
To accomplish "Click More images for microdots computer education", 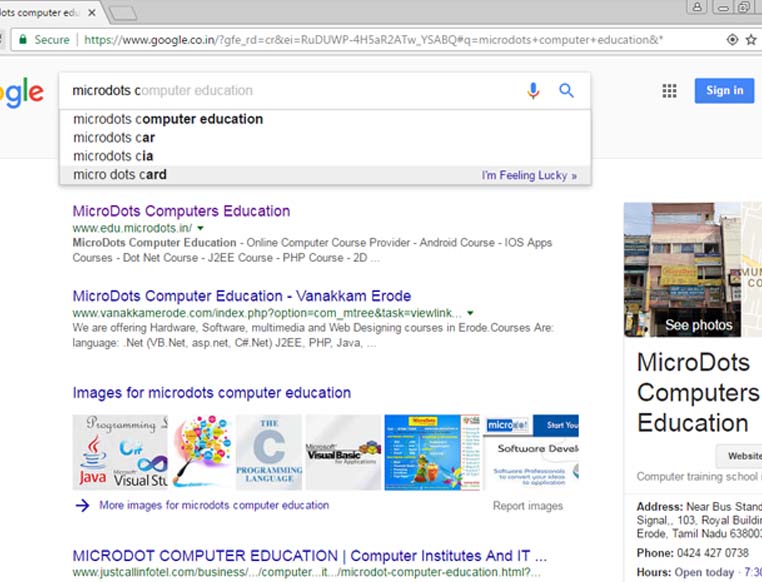I will pos(214,505).
